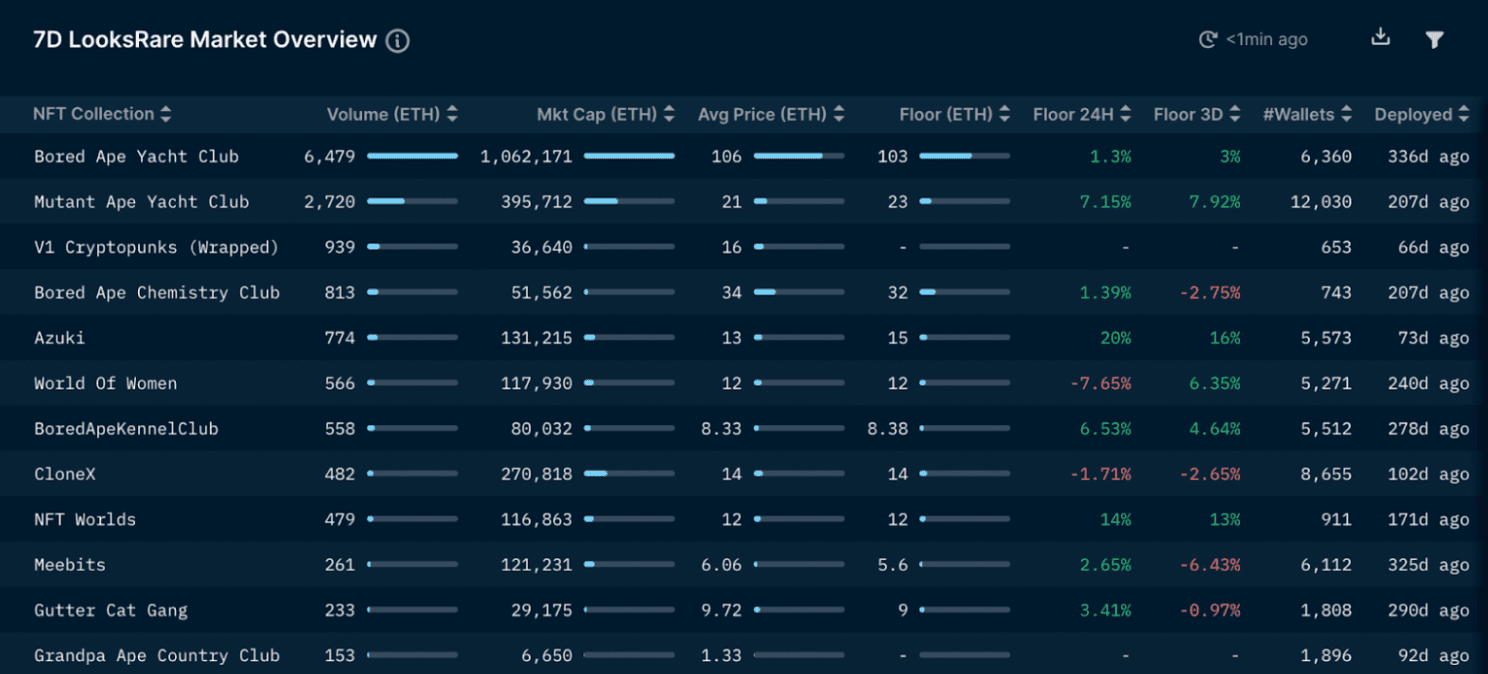The image size is (1488, 674).
Task: Click the Bored Ape Yacht Club volume bar
Action: 412,156
